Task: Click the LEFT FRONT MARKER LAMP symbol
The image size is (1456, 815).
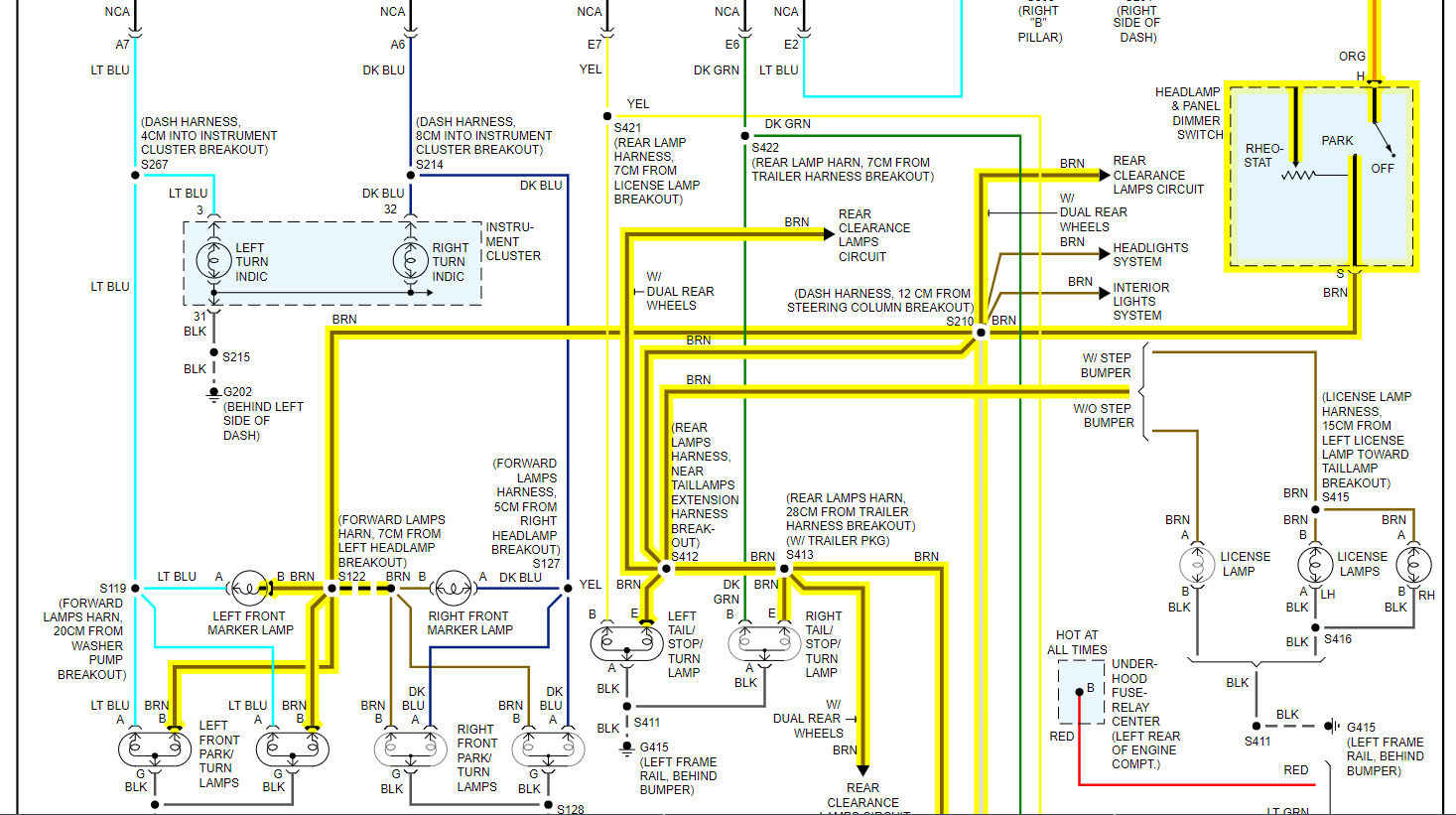Action: (x=247, y=588)
